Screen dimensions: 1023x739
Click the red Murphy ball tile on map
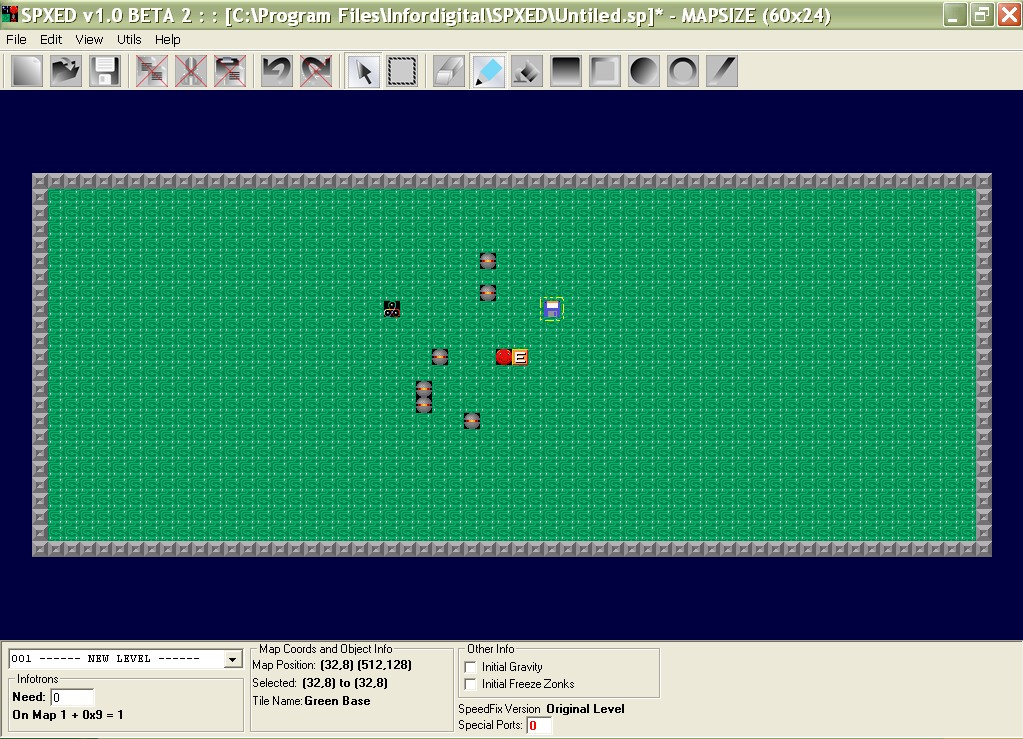pyautogui.click(x=504, y=357)
